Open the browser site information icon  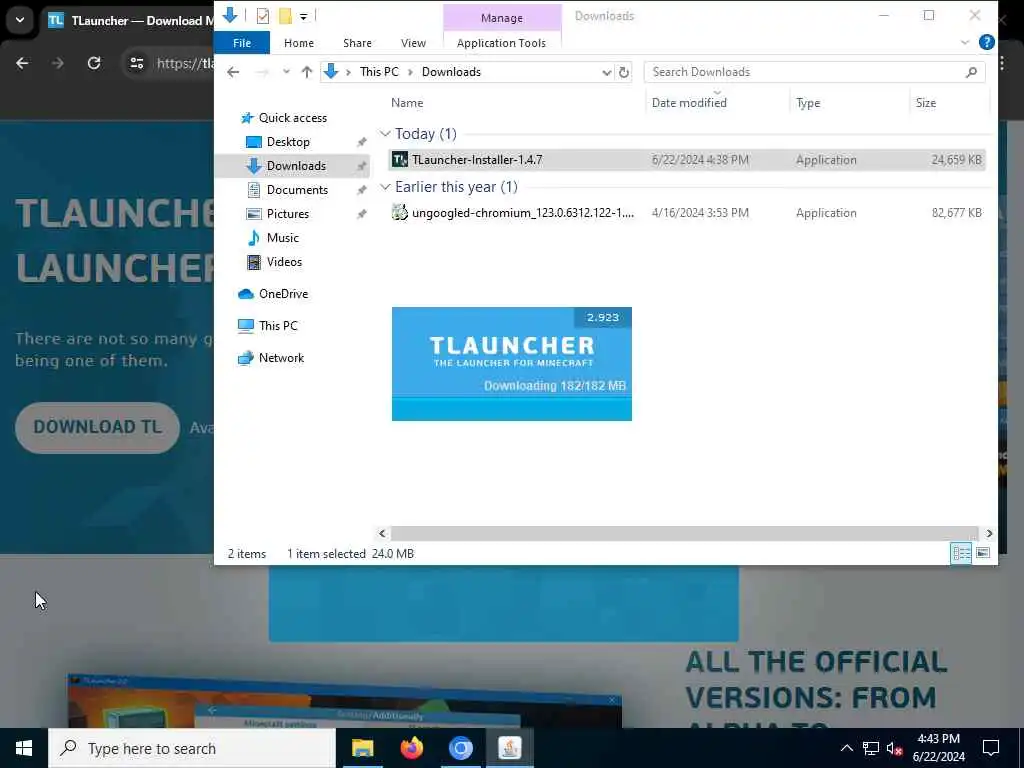point(136,63)
